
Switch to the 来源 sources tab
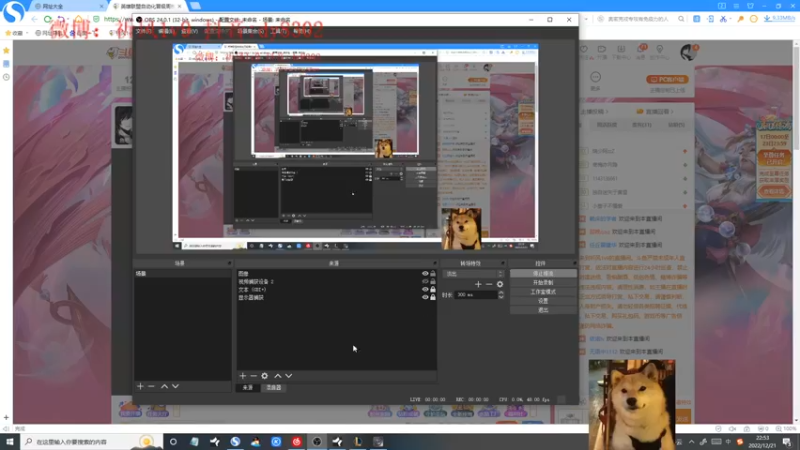tap(247, 388)
